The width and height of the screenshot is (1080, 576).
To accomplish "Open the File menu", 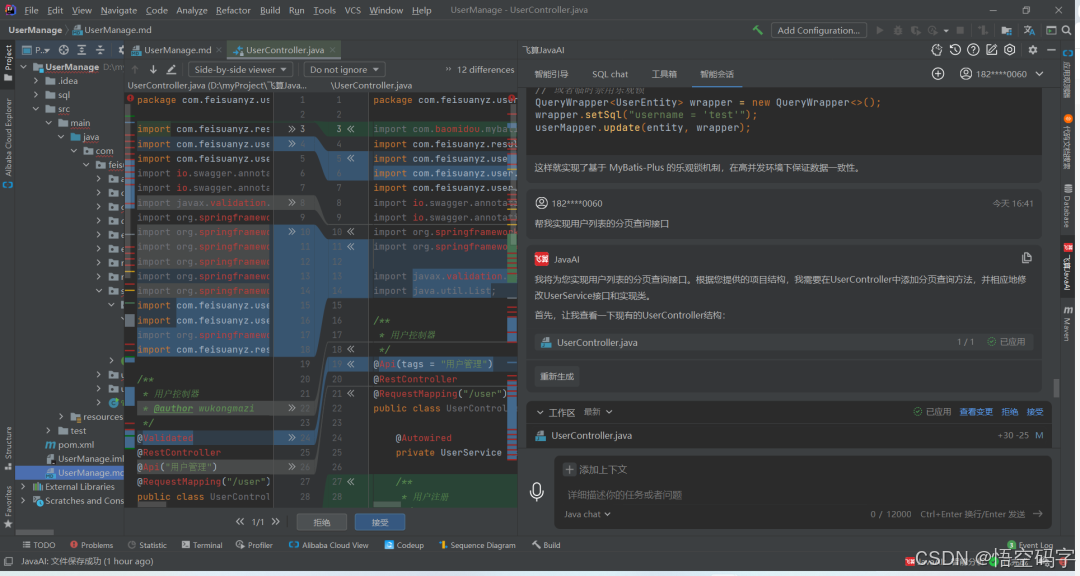I will coord(32,10).
